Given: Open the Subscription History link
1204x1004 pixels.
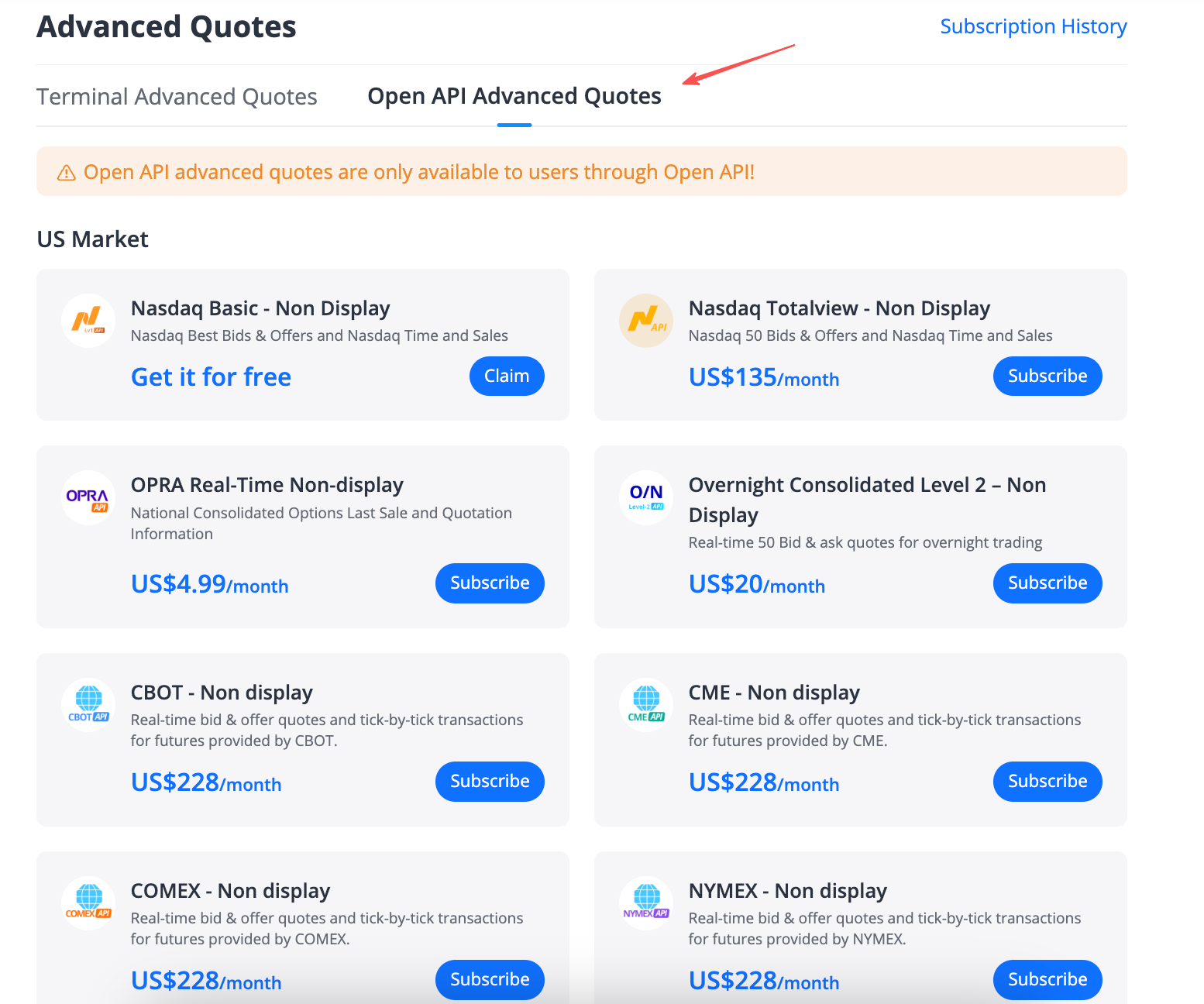Looking at the screenshot, I should (1034, 26).
